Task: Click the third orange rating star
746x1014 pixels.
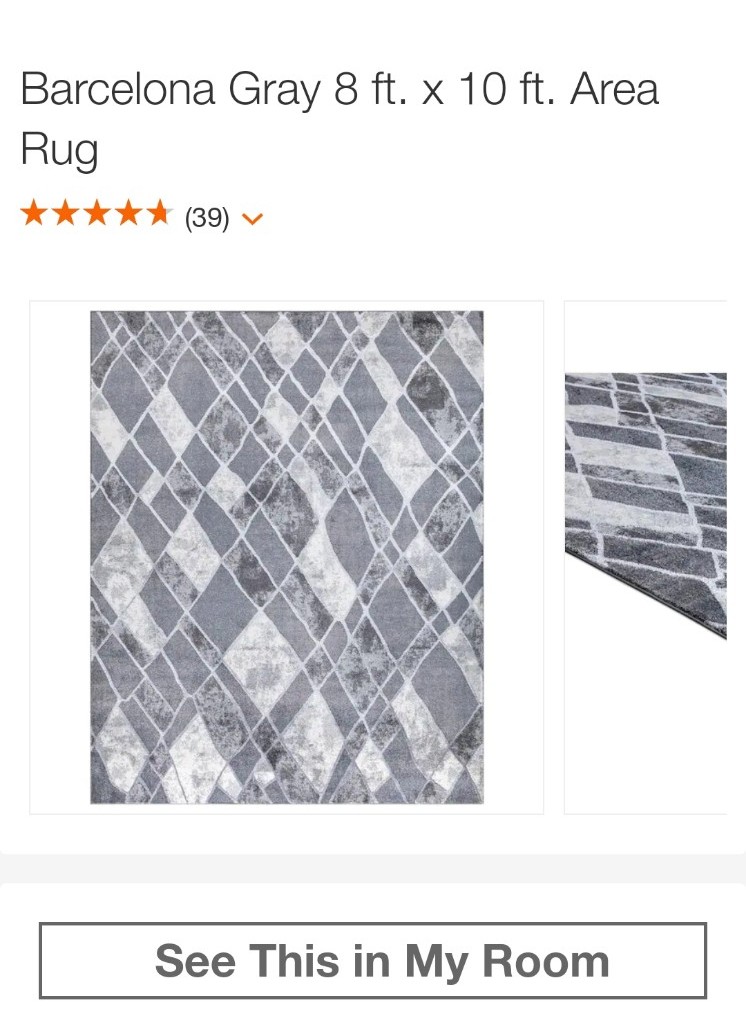Action: 96,213
